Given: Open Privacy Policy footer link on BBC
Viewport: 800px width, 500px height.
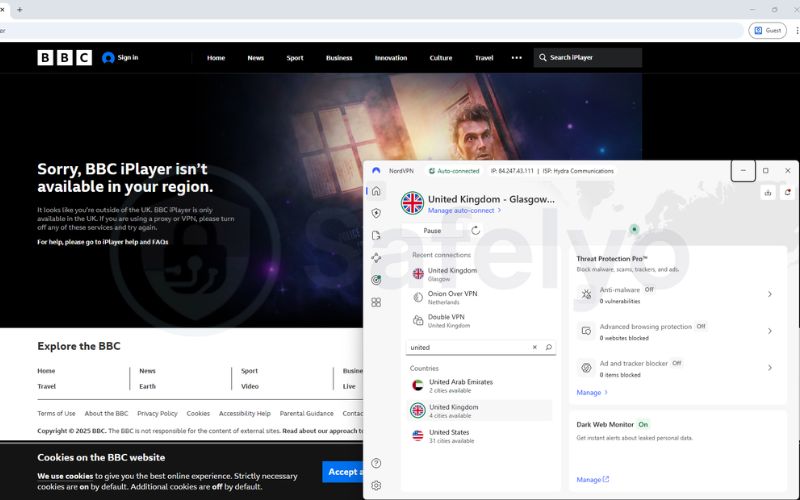Looking at the screenshot, I should (157, 413).
